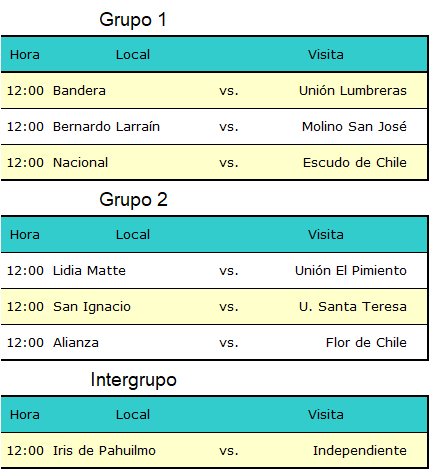
Task: Click the Grupo 1 heading
Action: coord(133,20)
